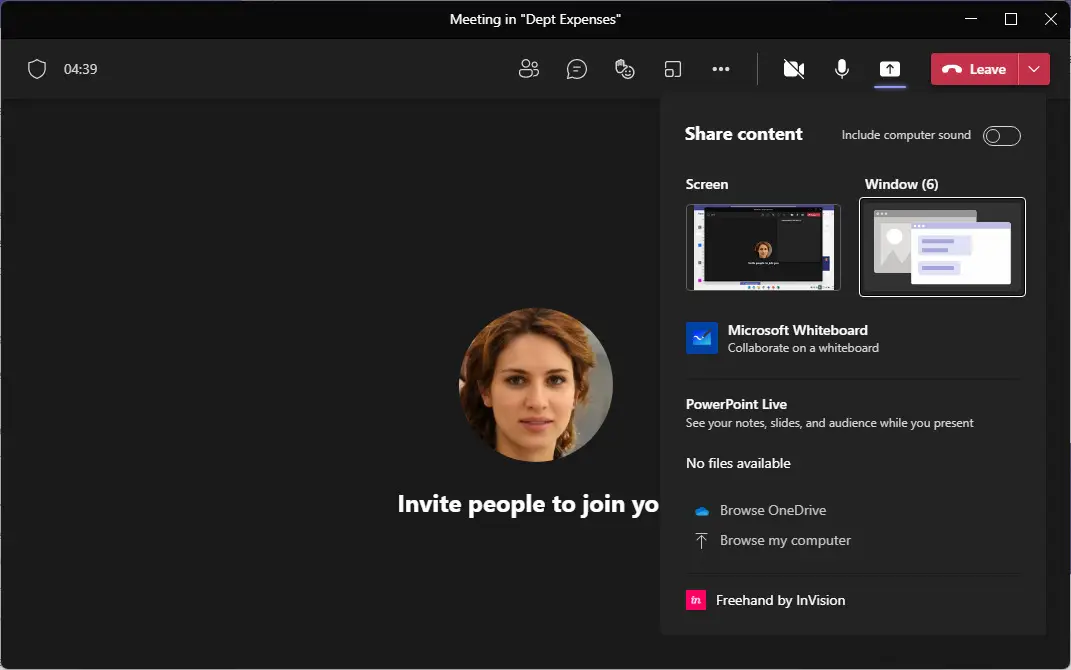Expand the Leave options dropdown arrow
The image size is (1071, 670).
click(1034, 69)
